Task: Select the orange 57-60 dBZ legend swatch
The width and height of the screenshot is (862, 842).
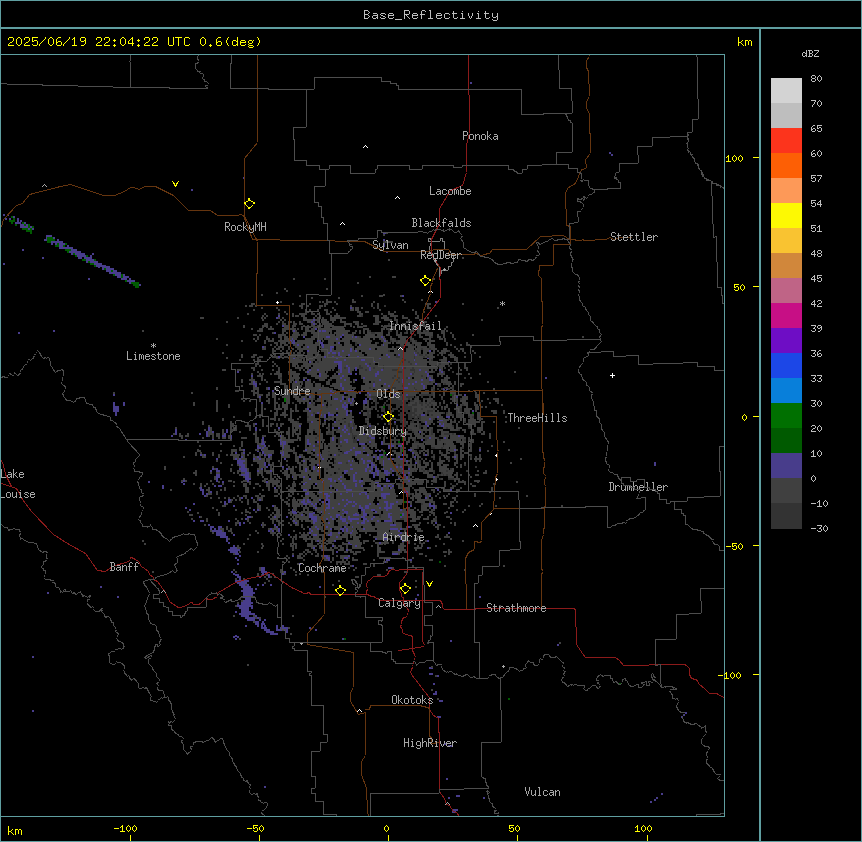Action: click(786, 165)
